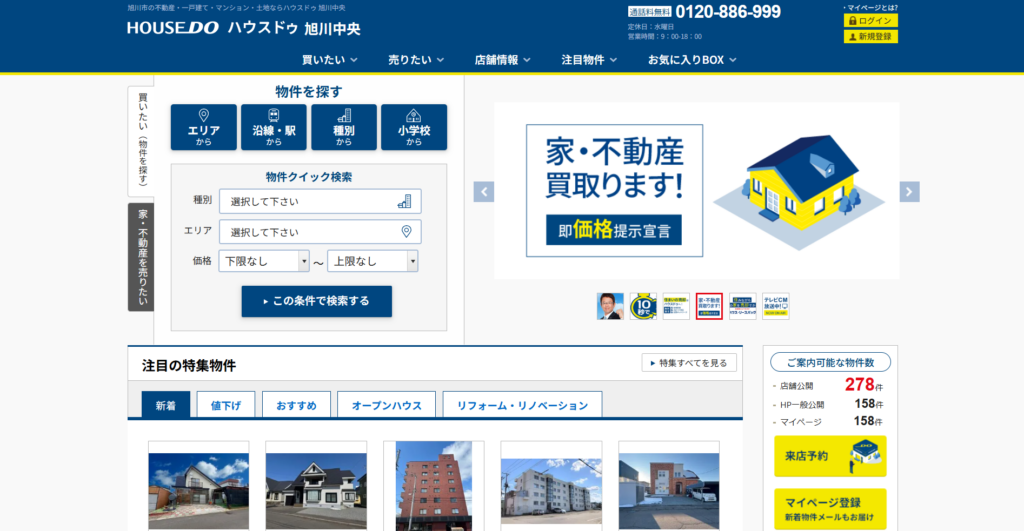The width and height of the screenshot is (1024, 531).
Task: Search by 種別 building button
Action: click(x=344, y=127)
